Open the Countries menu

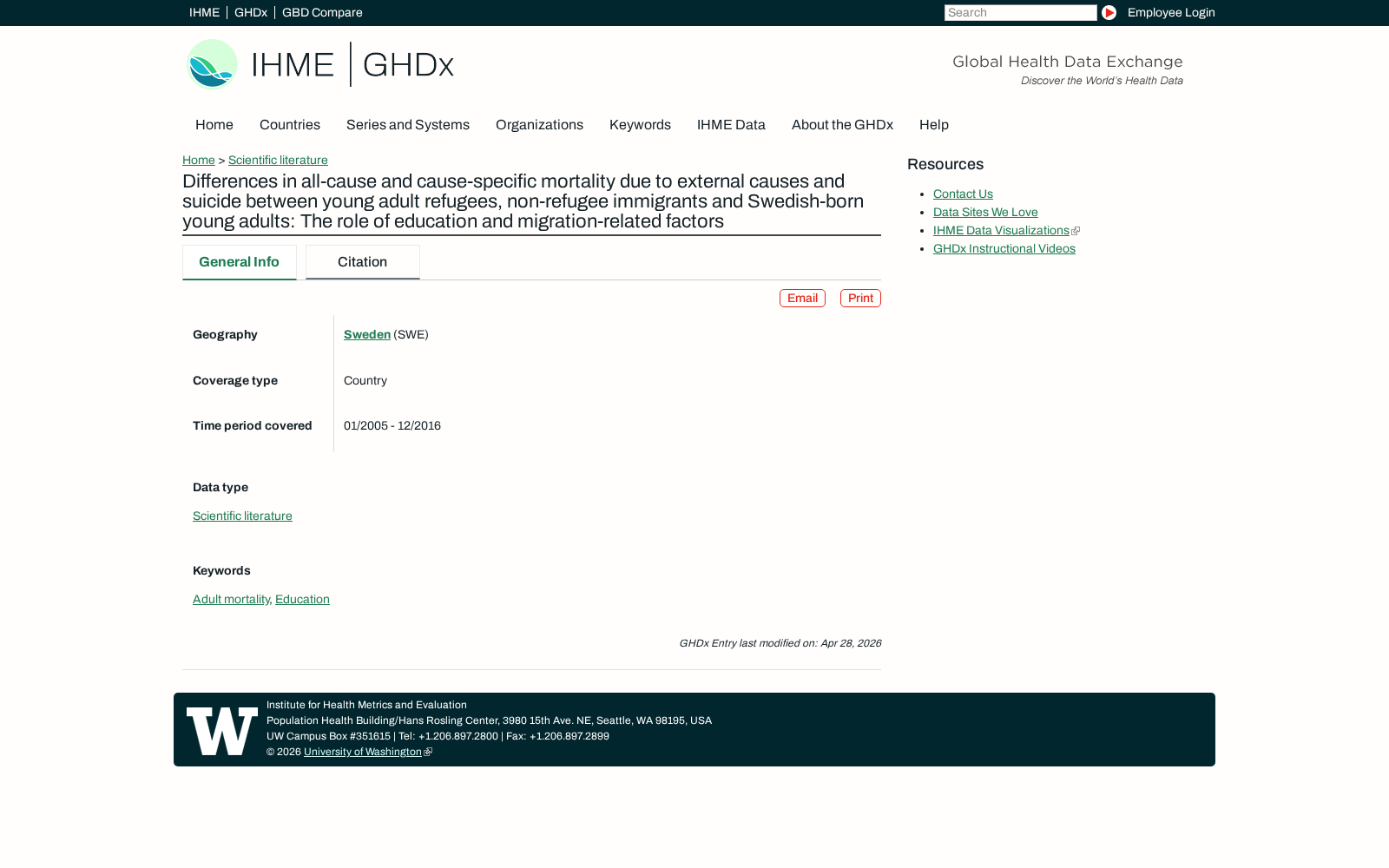290,125
